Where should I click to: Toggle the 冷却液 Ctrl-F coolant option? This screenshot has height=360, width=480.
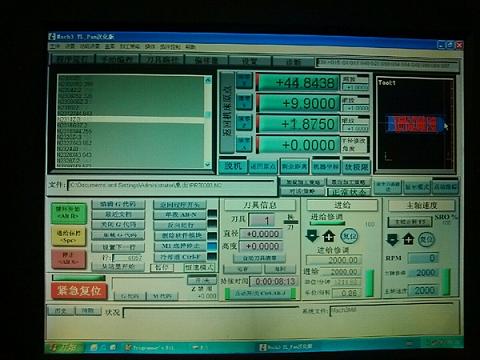coord(180,257)
